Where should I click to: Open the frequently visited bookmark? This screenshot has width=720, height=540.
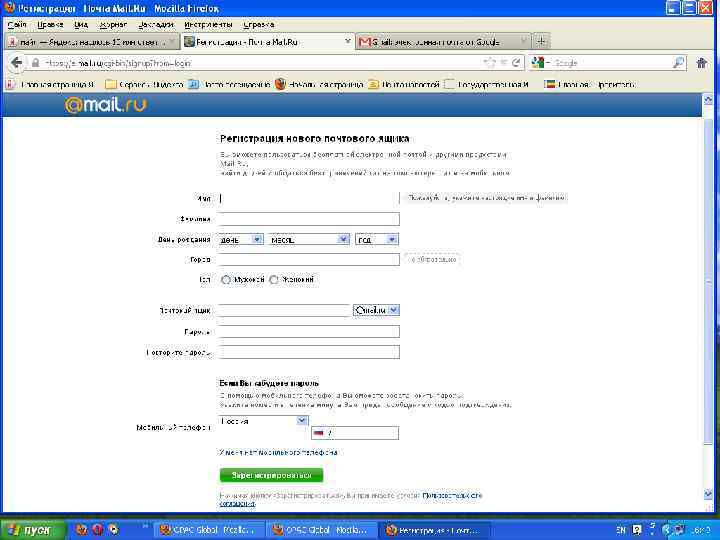(x=230, y=84)
